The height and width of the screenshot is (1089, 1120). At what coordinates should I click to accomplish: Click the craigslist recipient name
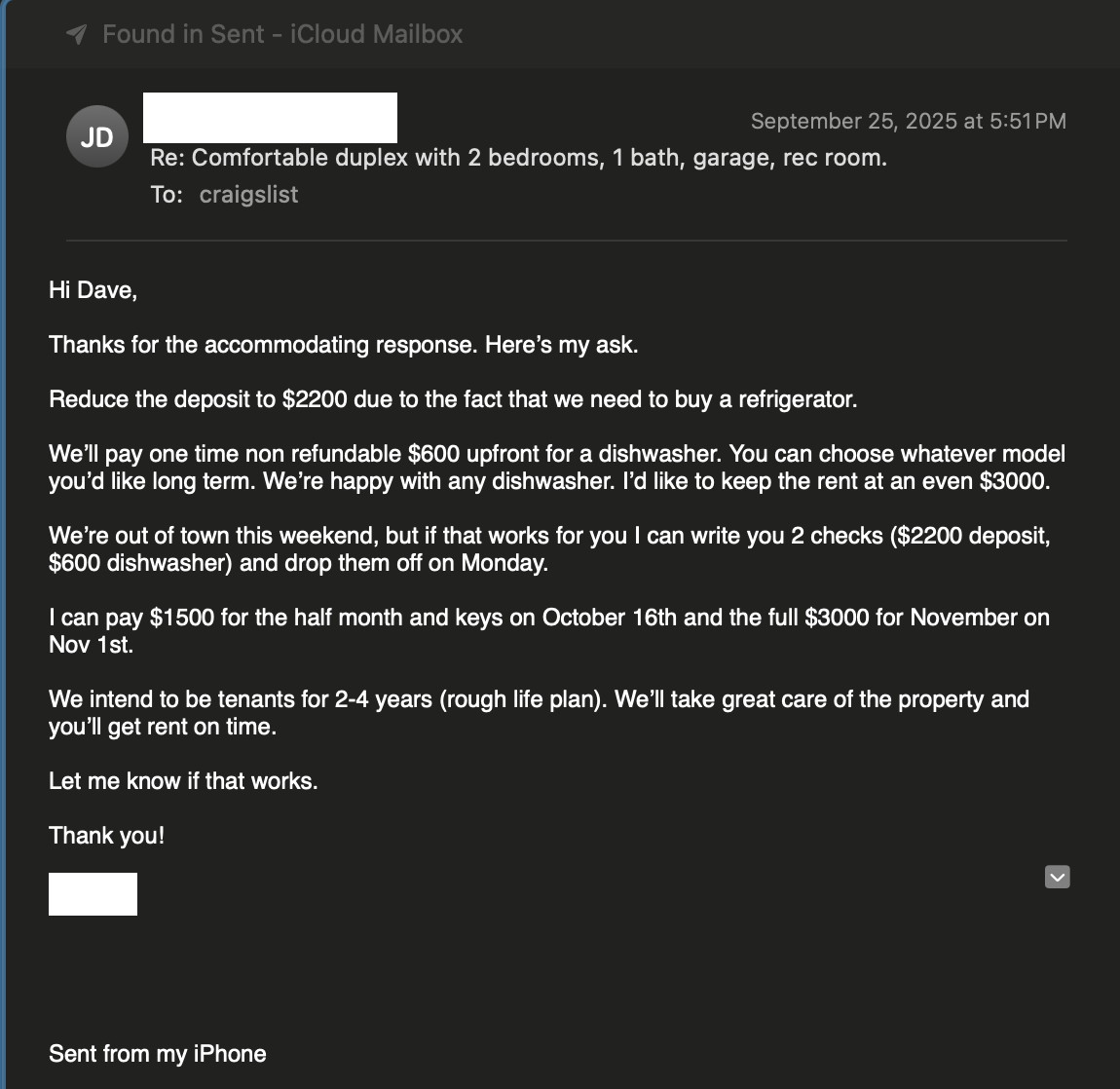pyautogui.click(x=248, y=194)
